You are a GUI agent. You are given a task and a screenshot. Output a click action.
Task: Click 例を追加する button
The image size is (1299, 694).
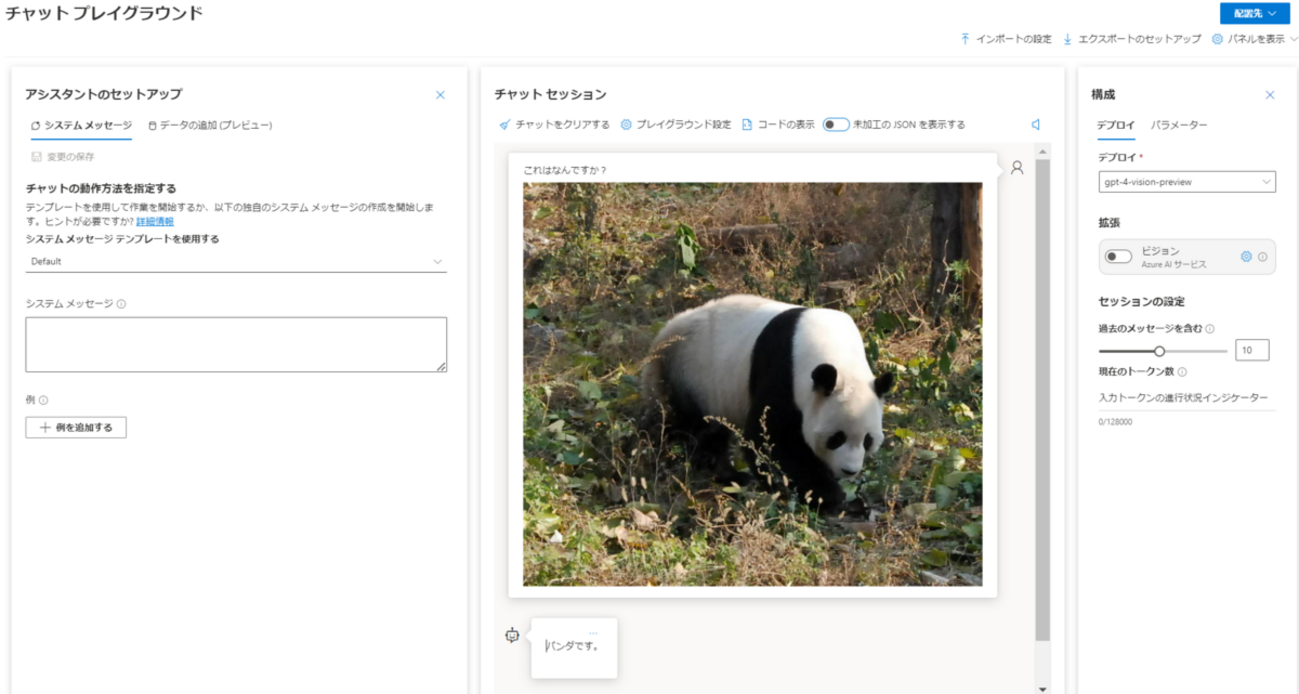click(76, 428)
